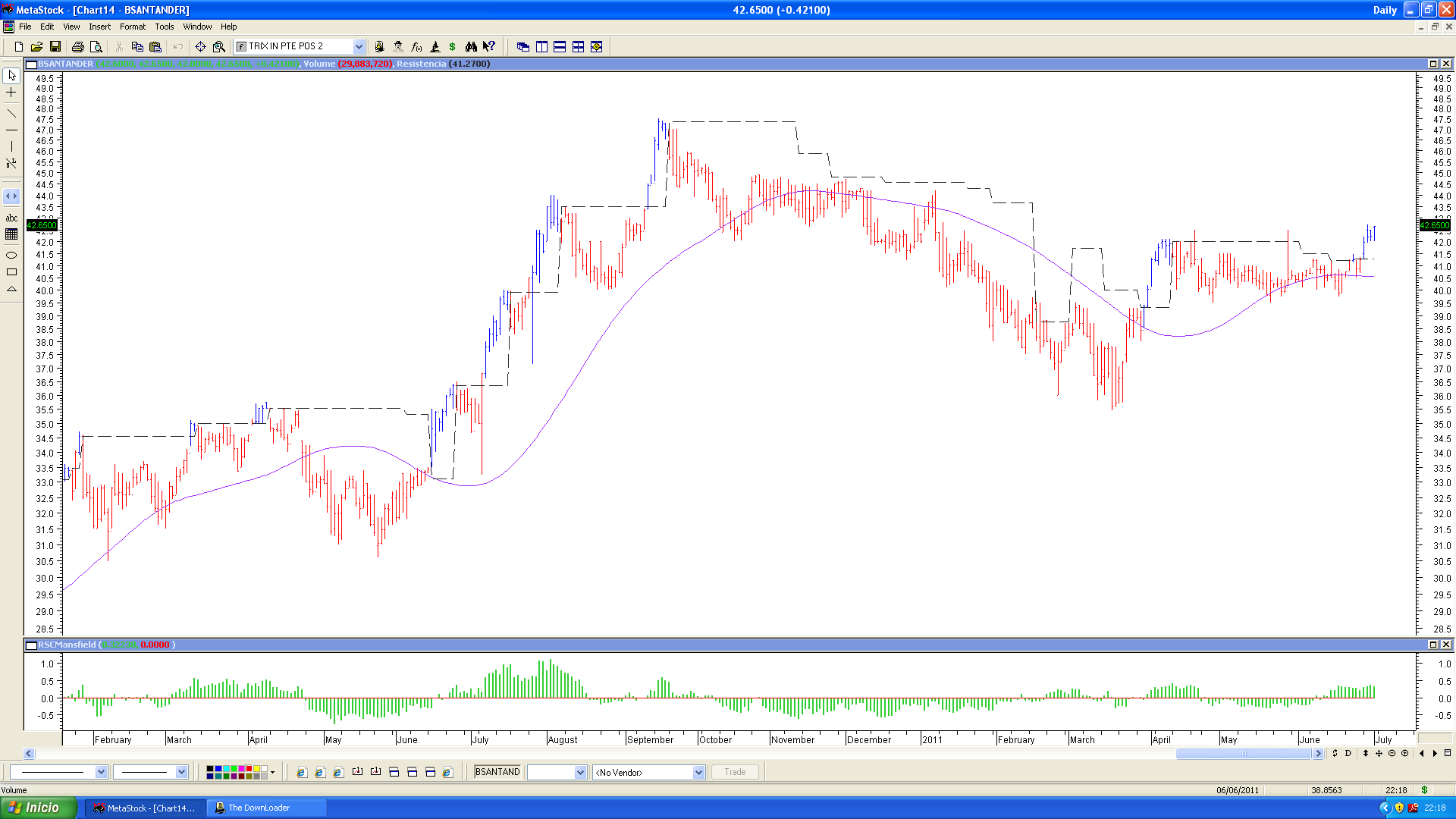Click the green dollar toolbar icon

pos(453,46)
